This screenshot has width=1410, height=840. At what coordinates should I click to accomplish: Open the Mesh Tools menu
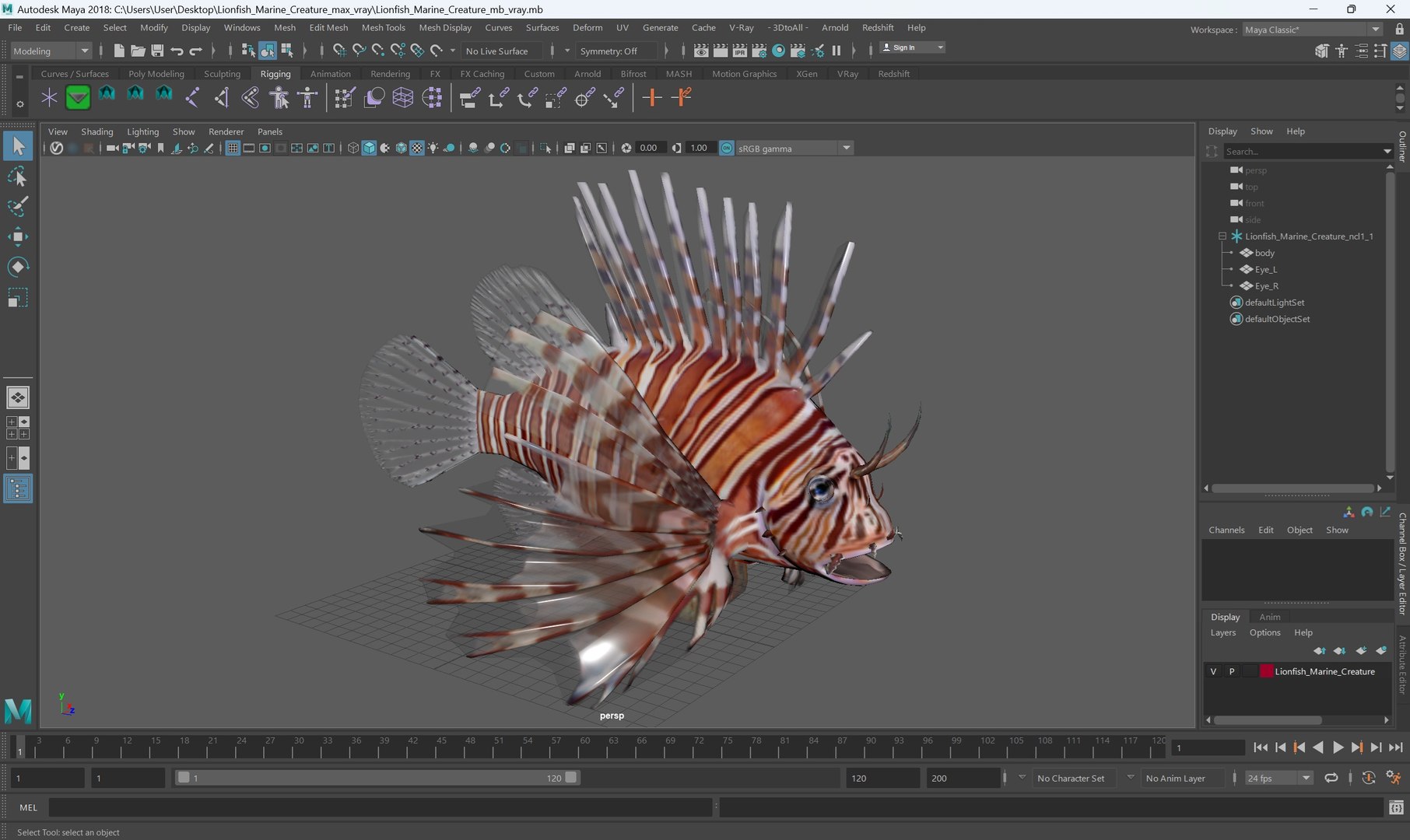[x=383, y=27]
